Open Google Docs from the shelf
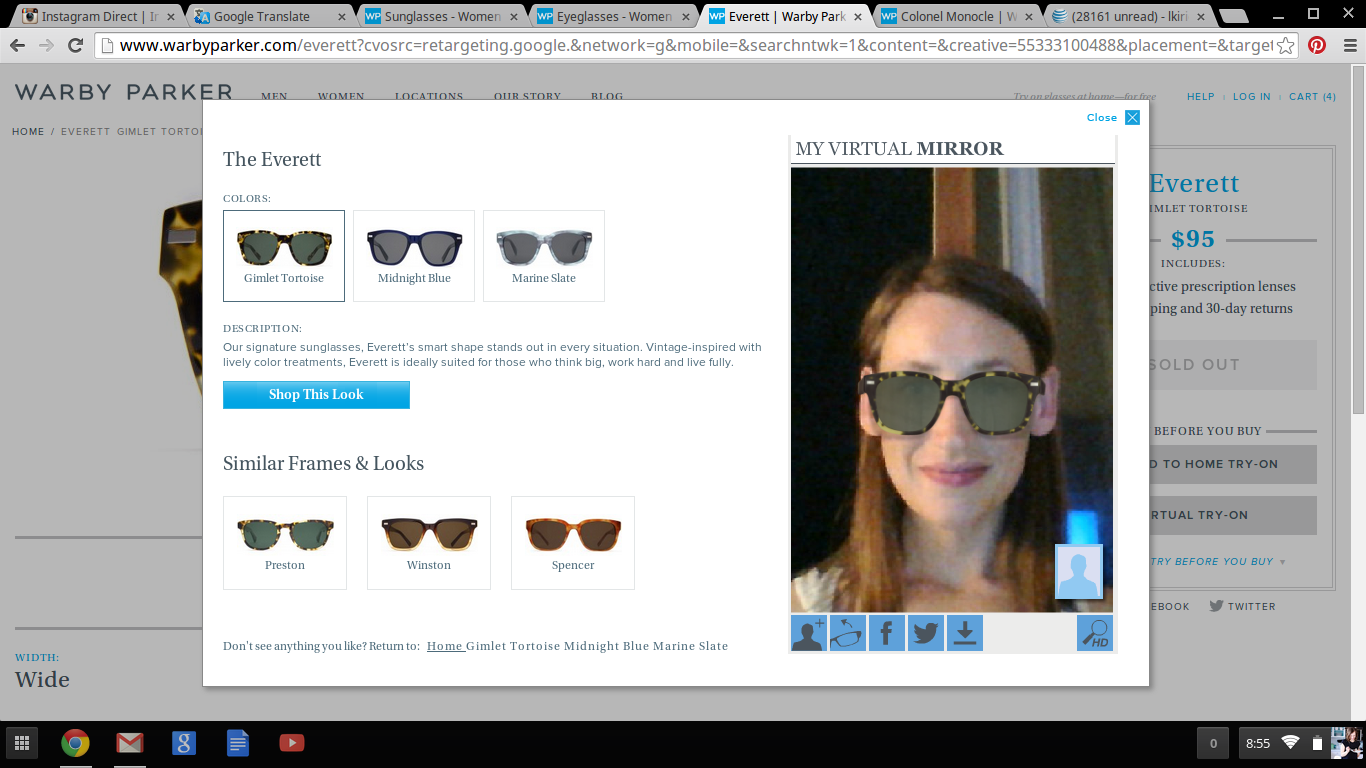Screen dimensions: 1366x768 (237, 743)
